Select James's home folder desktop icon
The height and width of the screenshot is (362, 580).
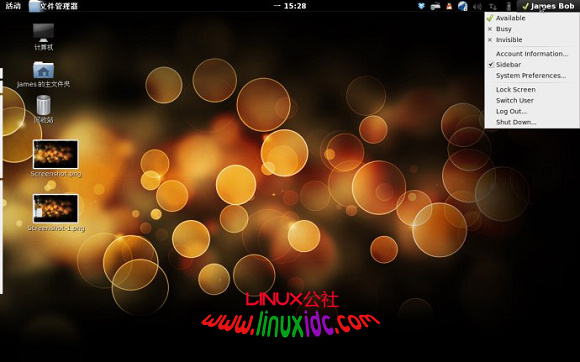(x=44, y=74)
